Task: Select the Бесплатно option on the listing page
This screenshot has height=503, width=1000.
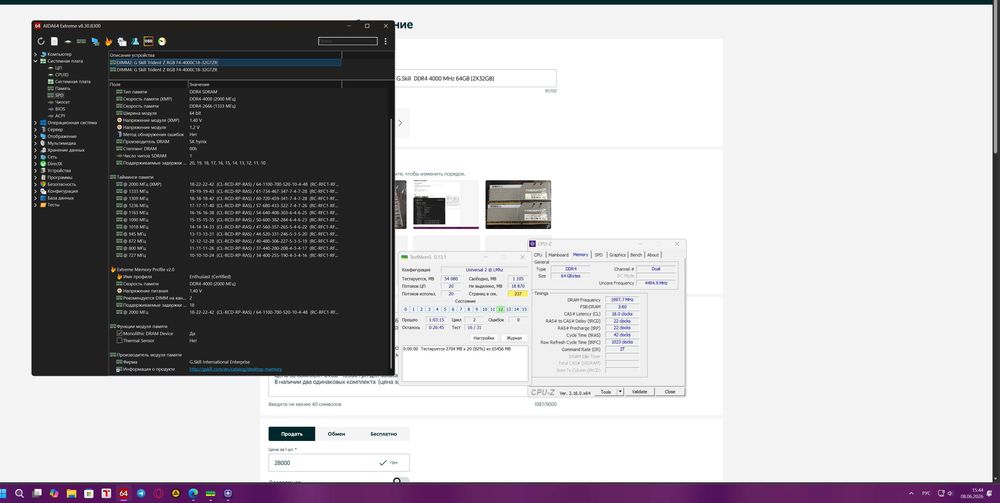Action: (x=383, y=434)
